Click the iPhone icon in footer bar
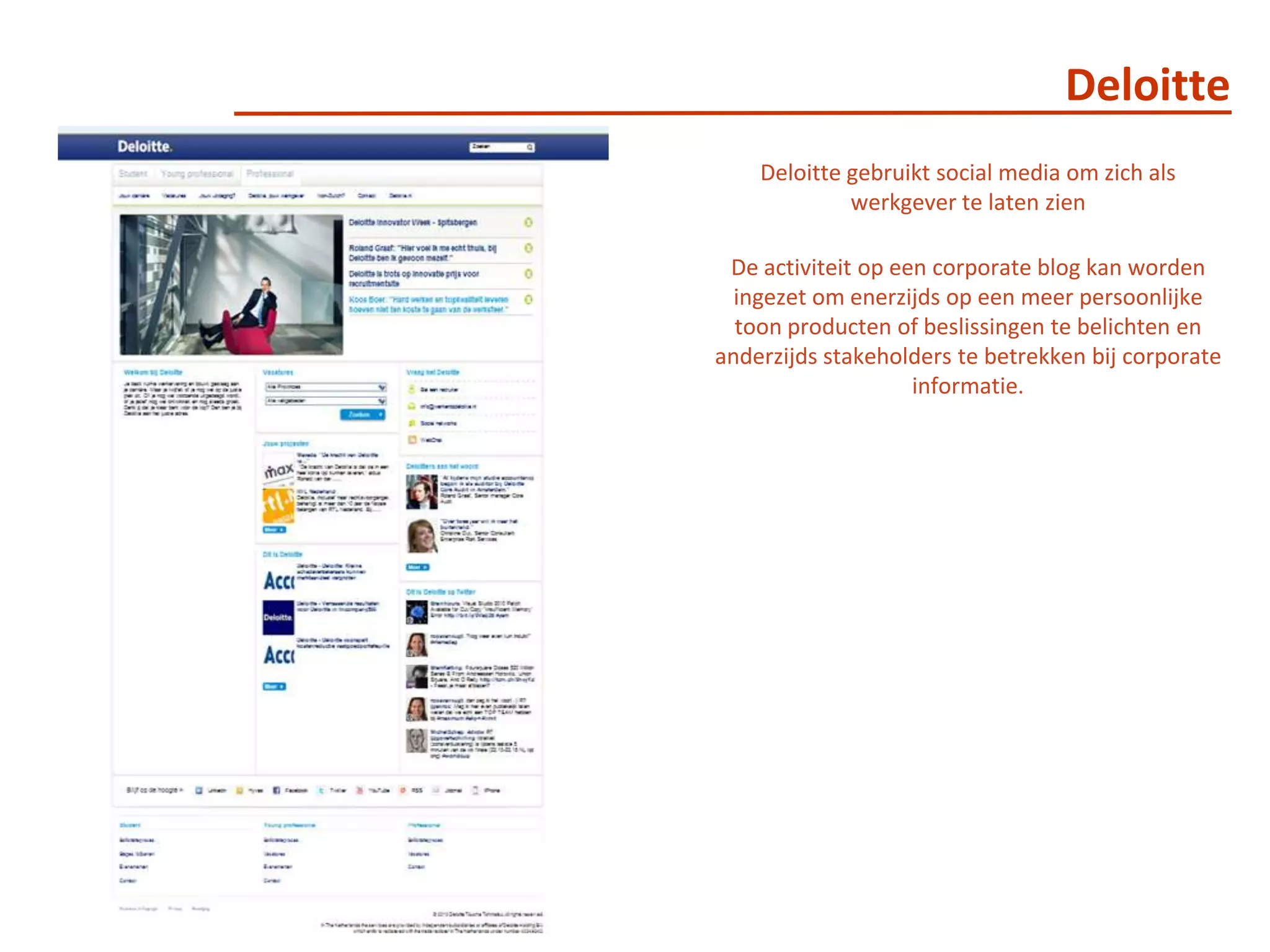 pos(476,790)
